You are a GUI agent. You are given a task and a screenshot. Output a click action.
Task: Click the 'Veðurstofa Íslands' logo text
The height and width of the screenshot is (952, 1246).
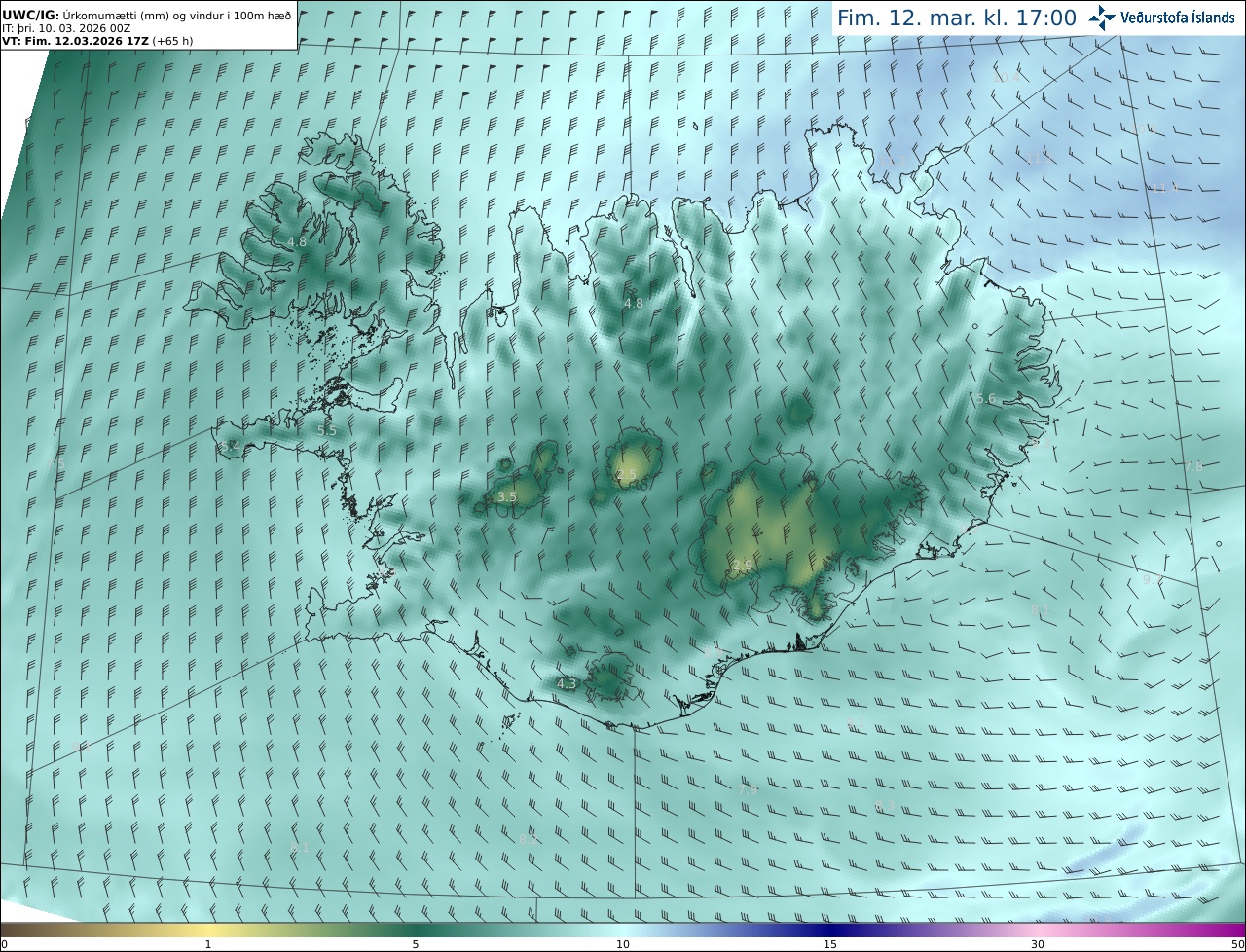click(x=1178, y=18)
